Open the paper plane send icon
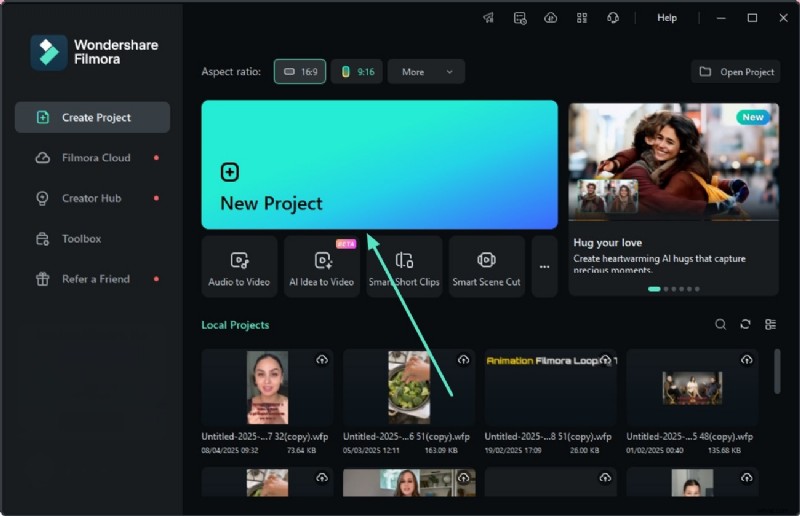 pyautogui.click(x=489, y=18)
